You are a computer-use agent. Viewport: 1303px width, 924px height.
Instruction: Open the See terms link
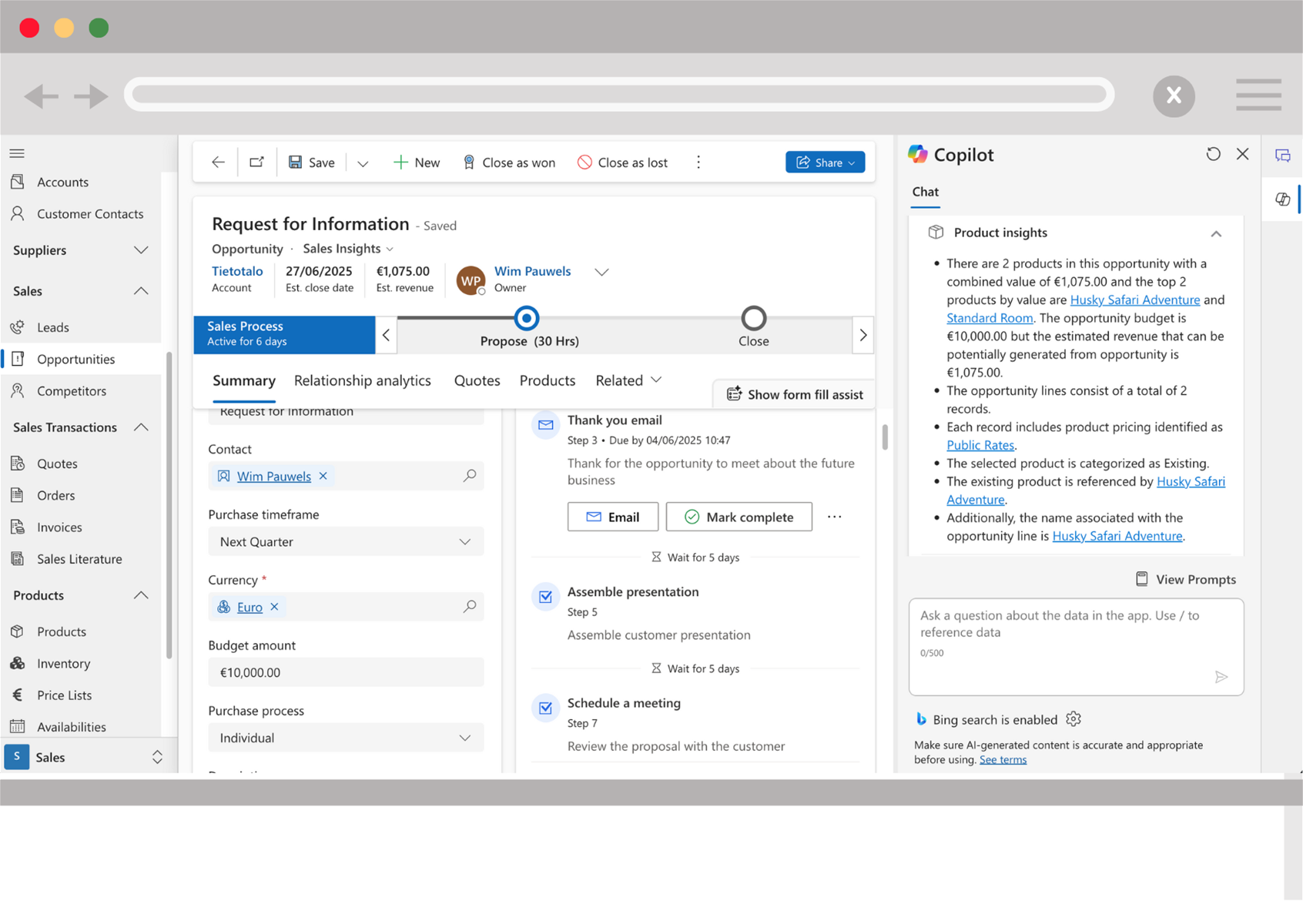pos(1003,760)
